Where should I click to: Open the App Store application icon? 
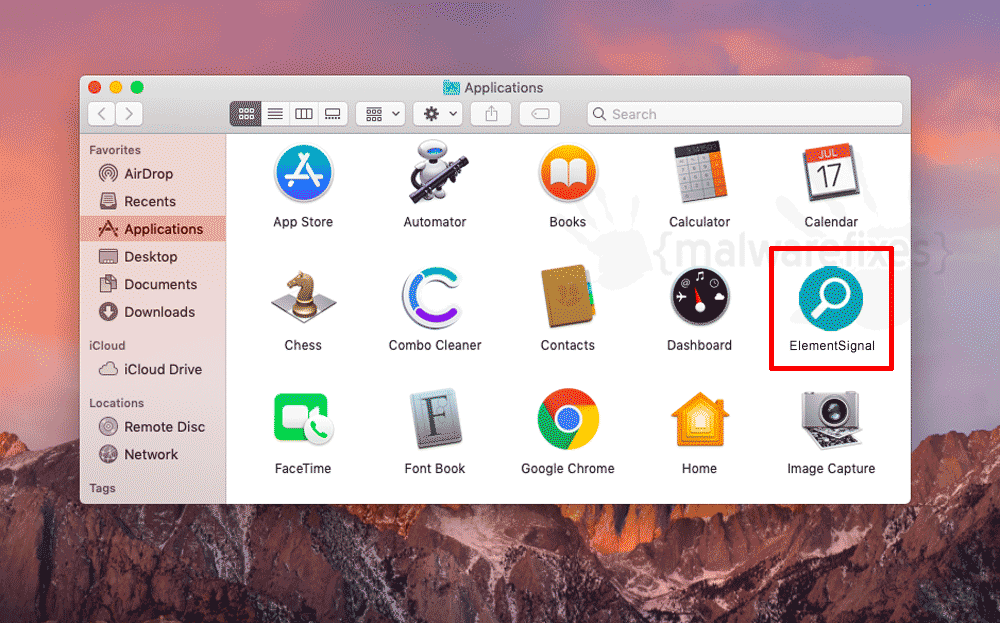(x=303, y=173)
